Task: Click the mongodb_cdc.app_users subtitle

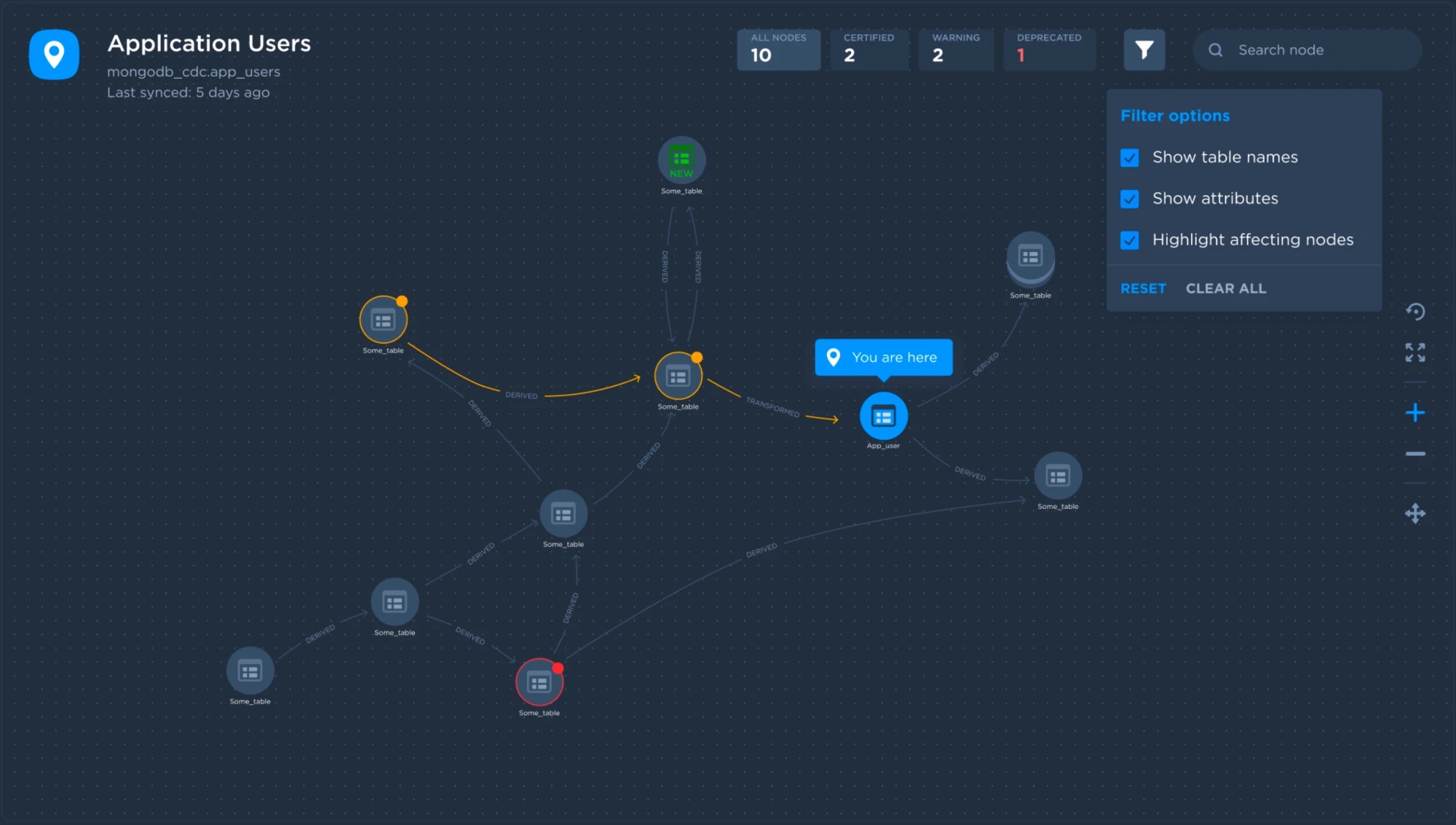Action: point(194,71)
